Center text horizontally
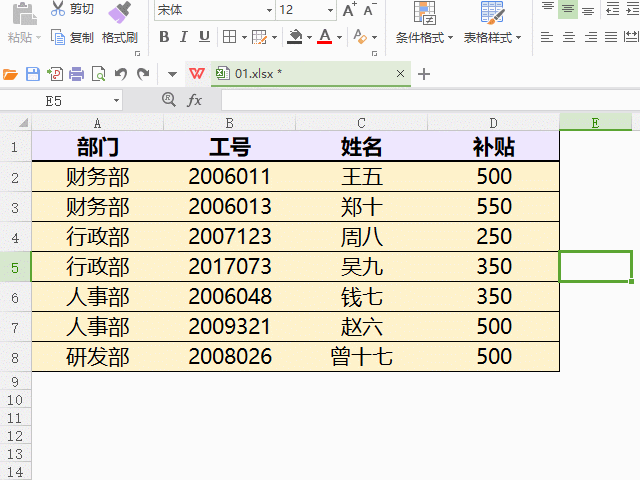This screenshot has height=480, width=640. point(569,37)
